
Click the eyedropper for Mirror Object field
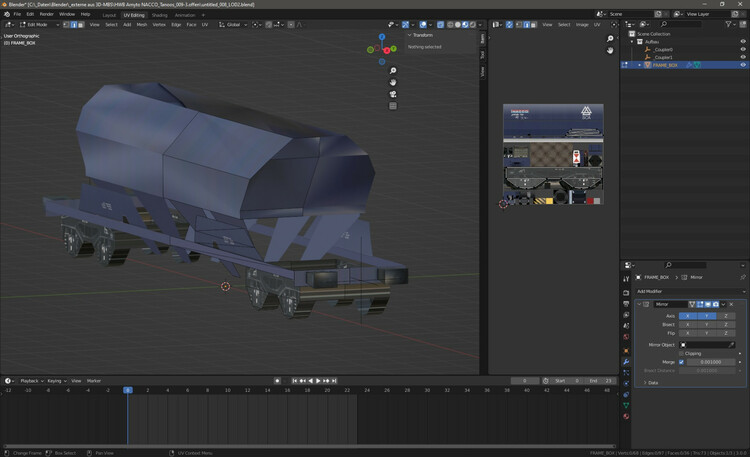click(x=731, y=345)
